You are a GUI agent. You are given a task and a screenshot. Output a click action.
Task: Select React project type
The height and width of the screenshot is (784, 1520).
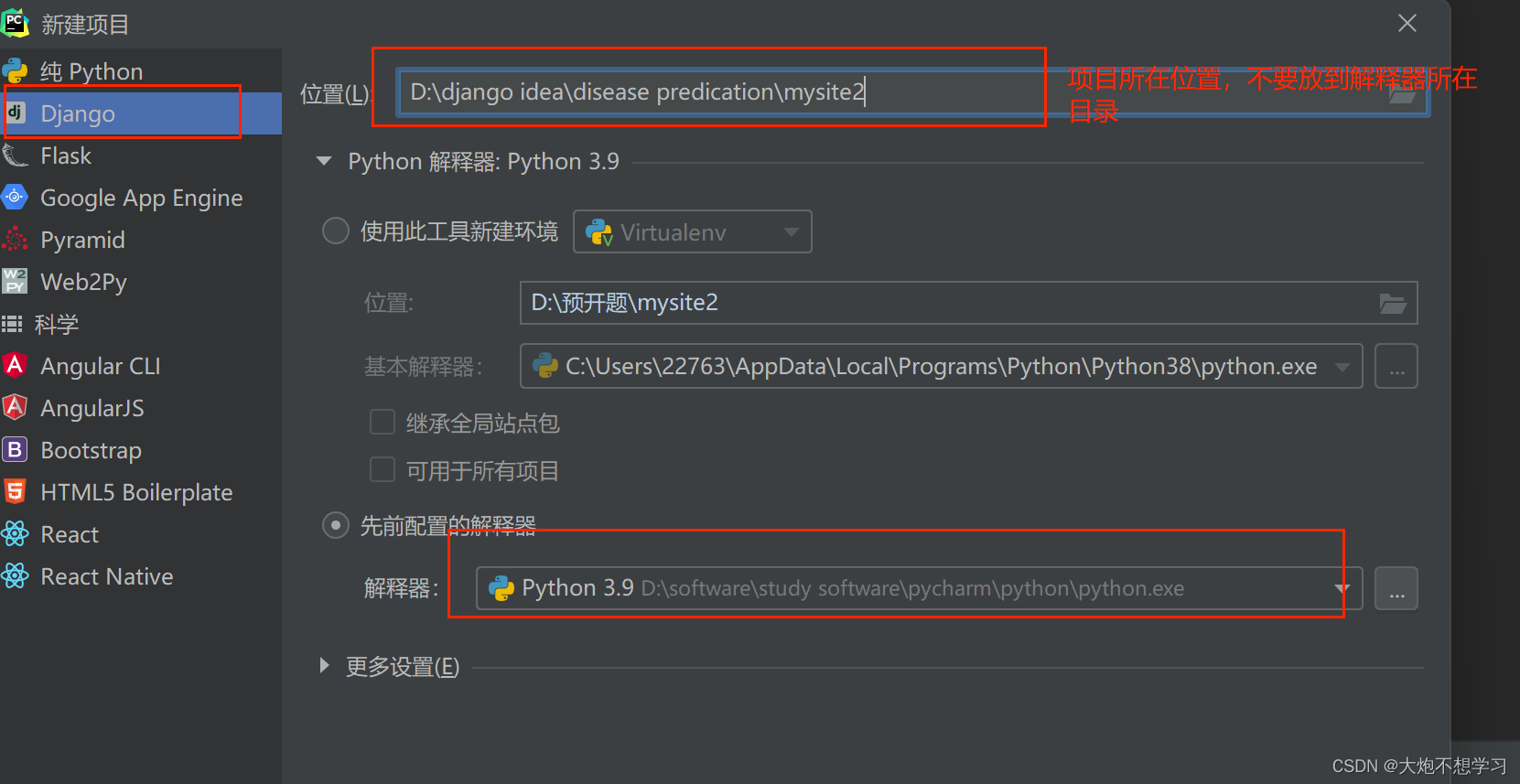coord(141,534)
